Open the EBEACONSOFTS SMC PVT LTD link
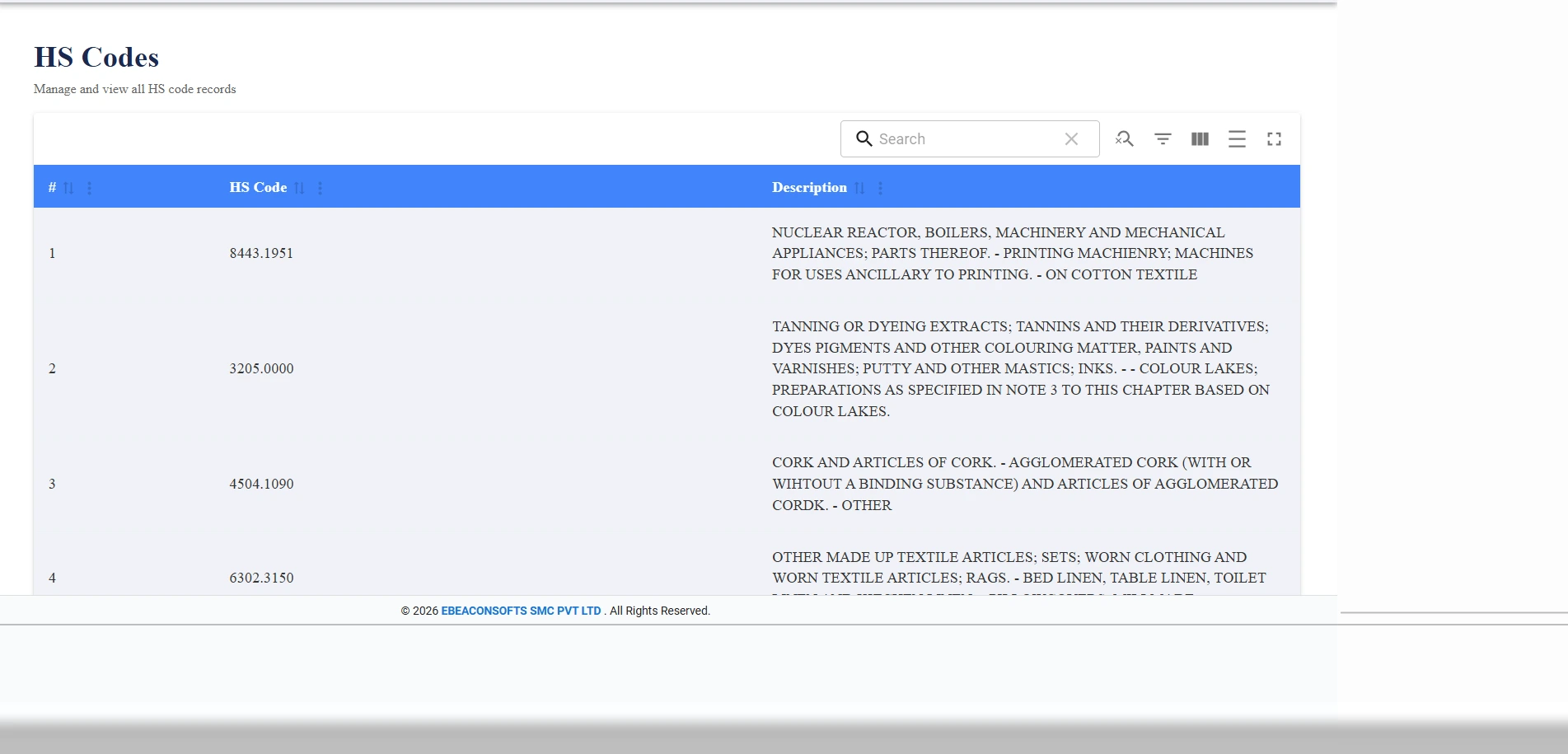1568x754 pixels. [x=521, y=611]
